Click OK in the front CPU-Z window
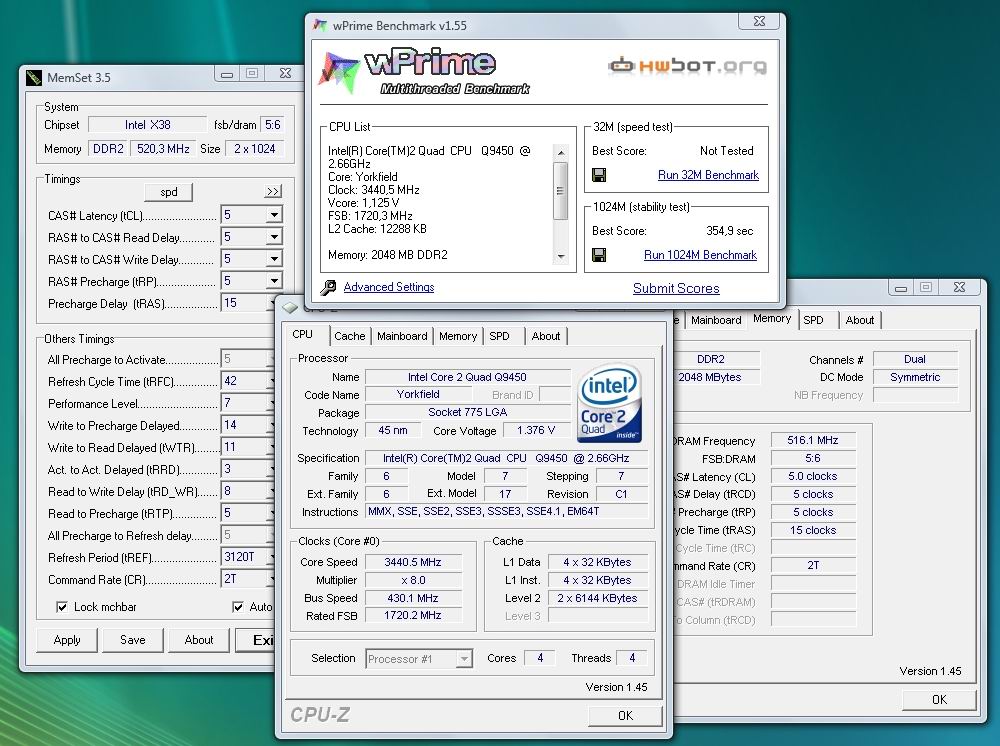This screenshot has height=746, width=1000. click(625, 715)
